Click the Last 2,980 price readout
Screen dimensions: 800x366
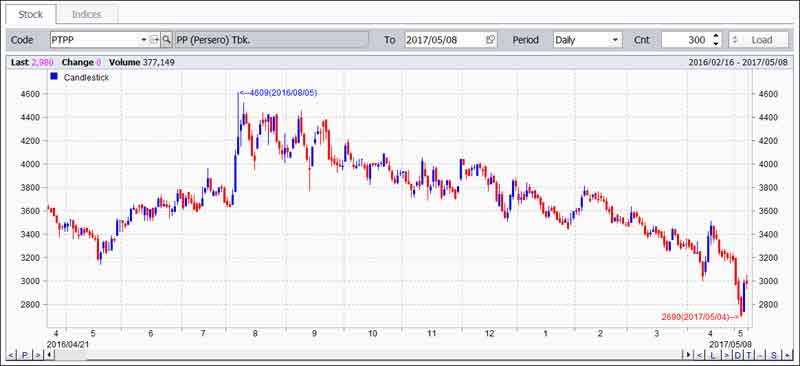[x=32, y=62]
